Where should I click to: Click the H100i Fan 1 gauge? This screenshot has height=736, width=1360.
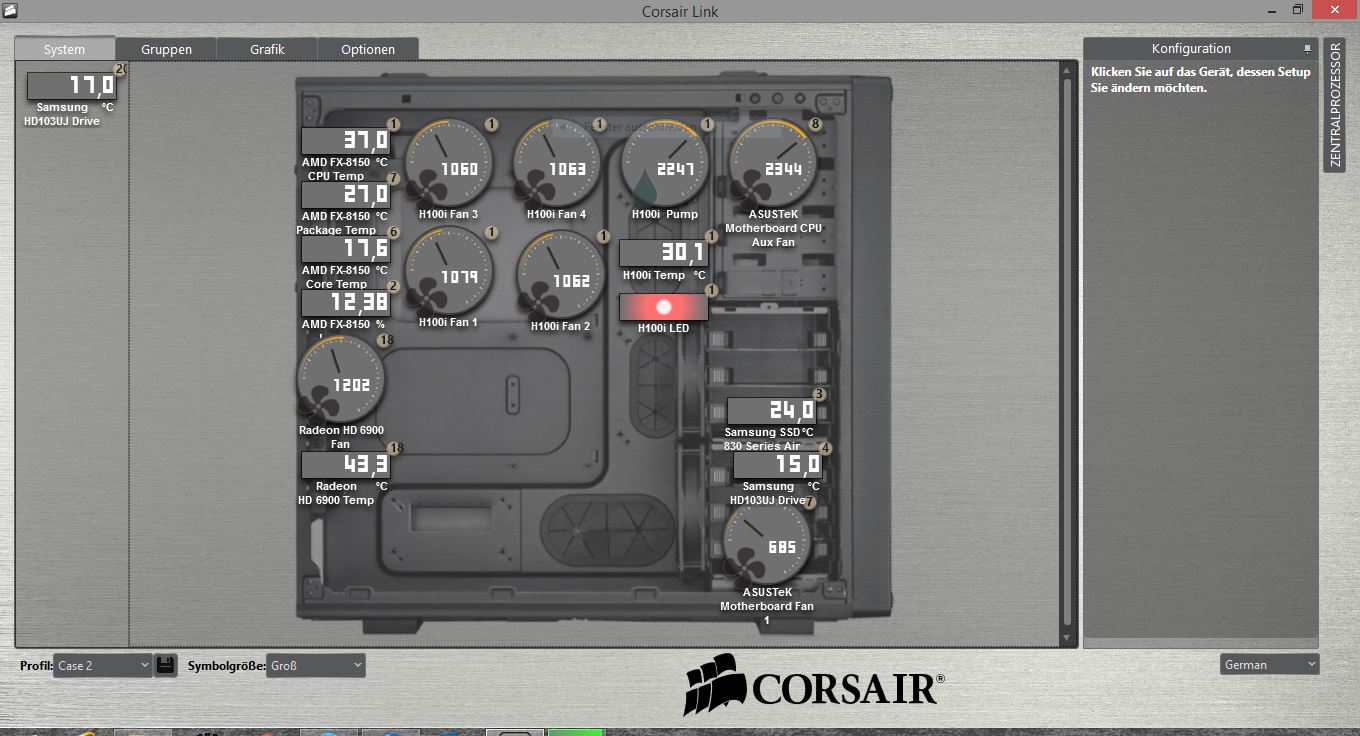(448, 272)
